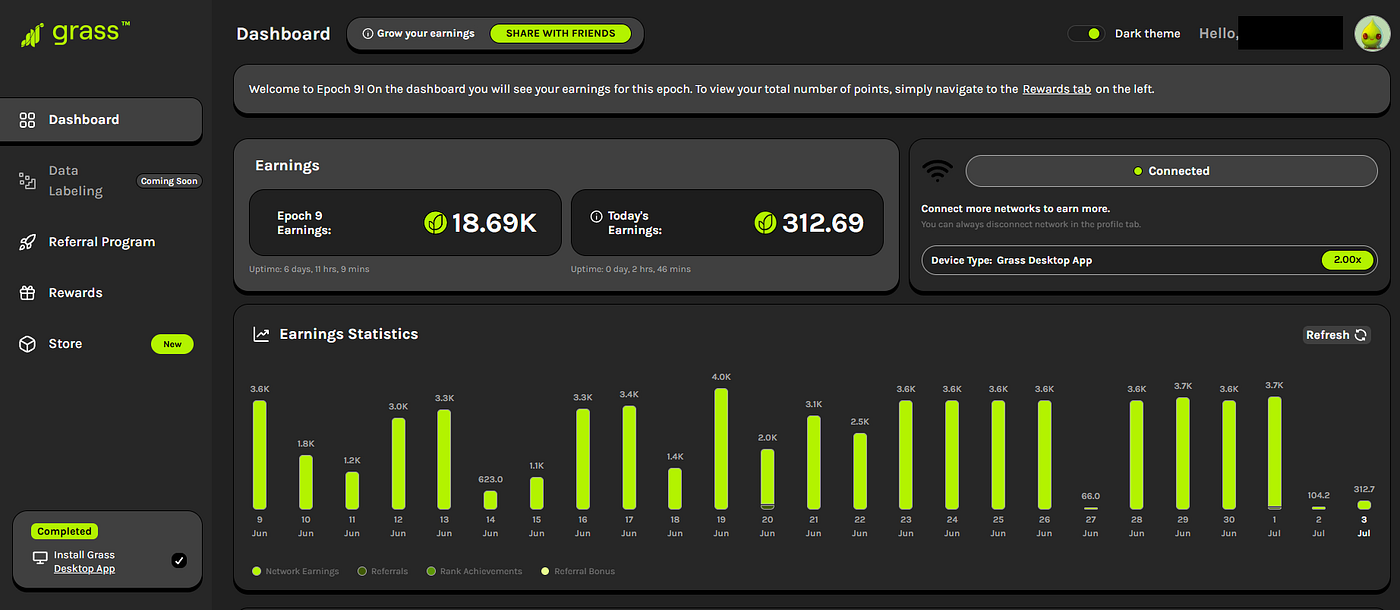Click the Wi-Fi connection icon

tap(937, 171)
